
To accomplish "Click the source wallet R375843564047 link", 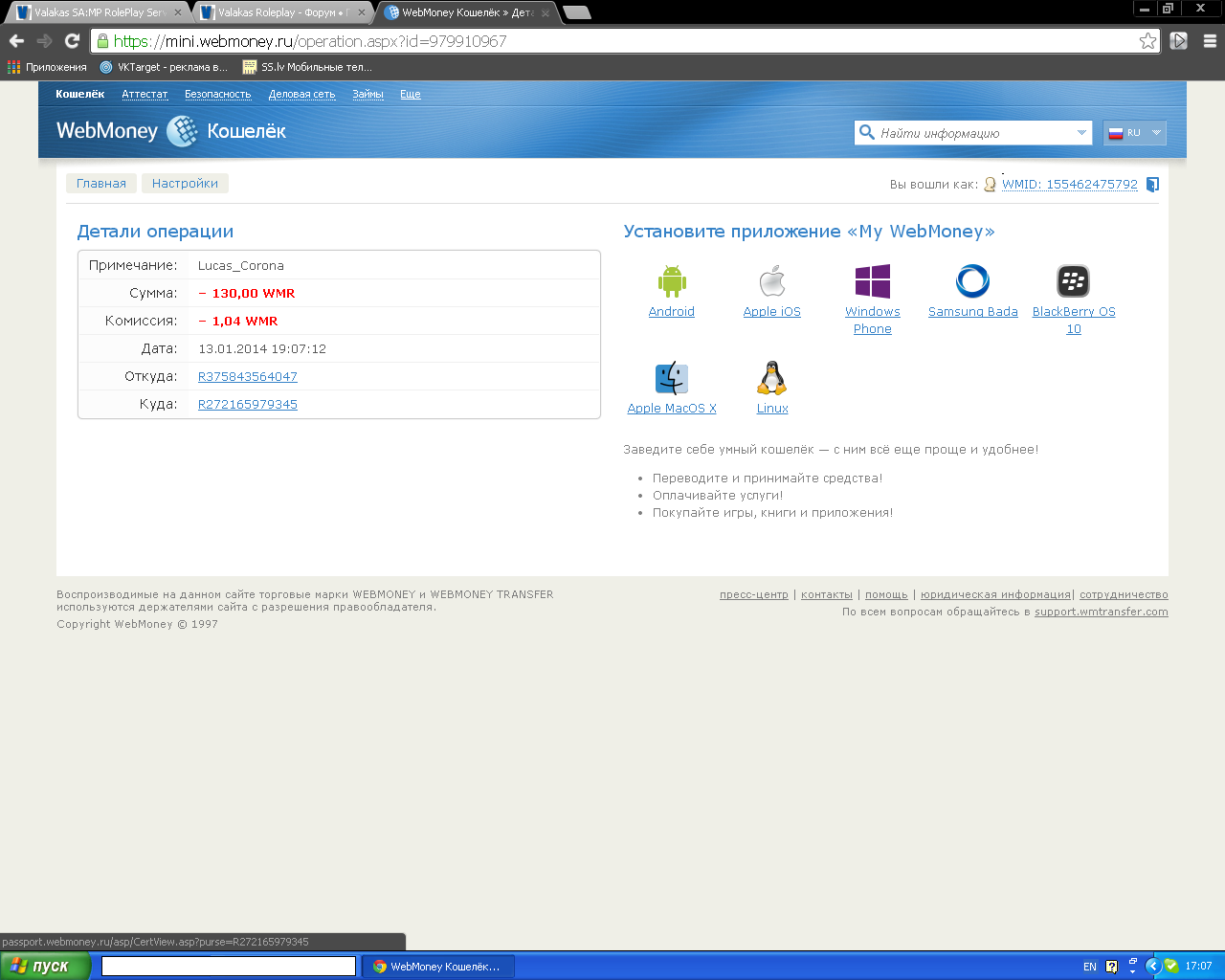I will click(247, 377).
